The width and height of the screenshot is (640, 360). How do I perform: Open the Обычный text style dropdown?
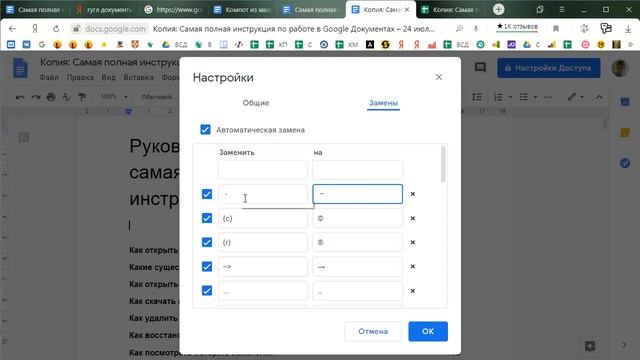(x=159, y=97)
